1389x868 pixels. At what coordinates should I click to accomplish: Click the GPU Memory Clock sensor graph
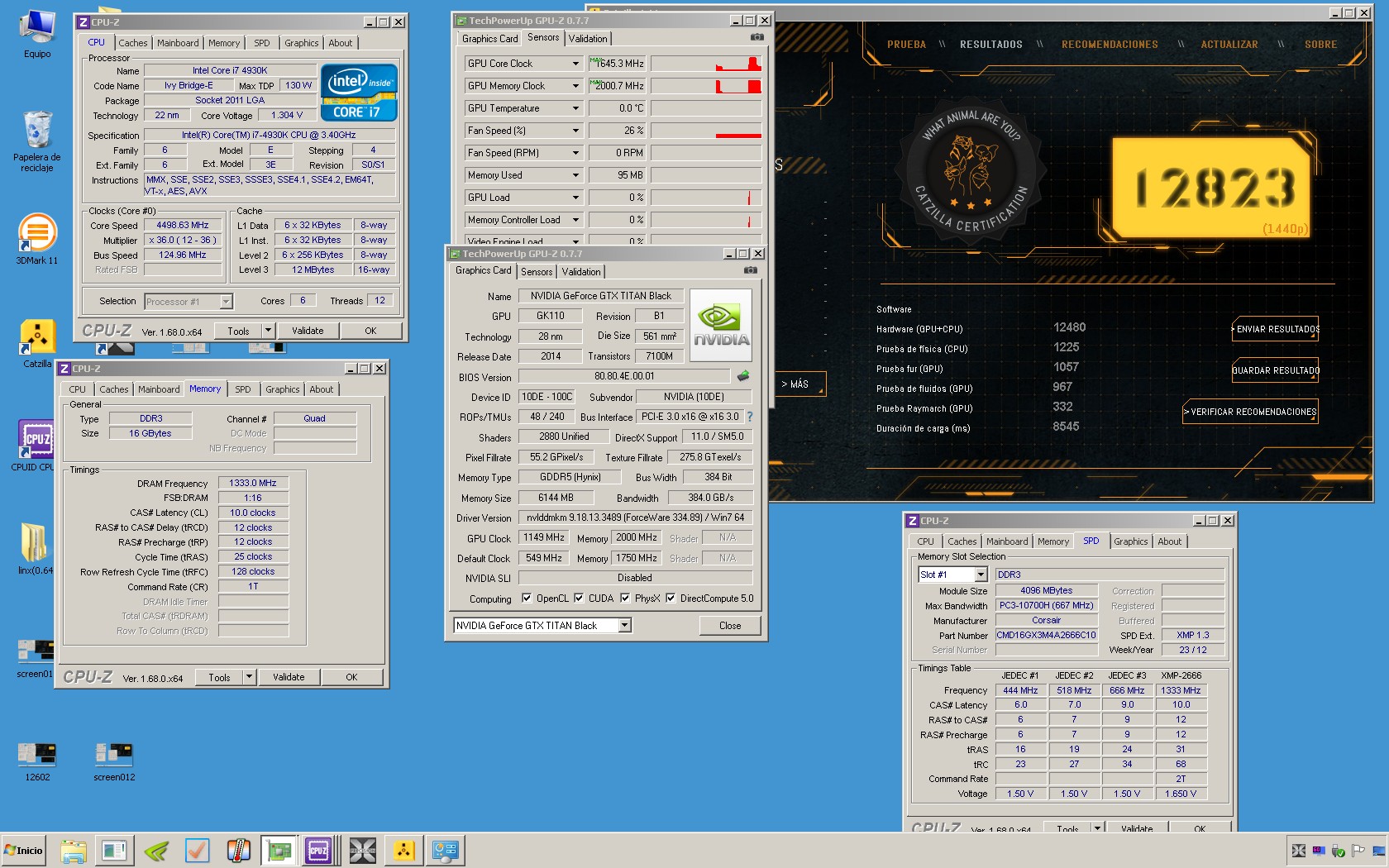point(706,86)
